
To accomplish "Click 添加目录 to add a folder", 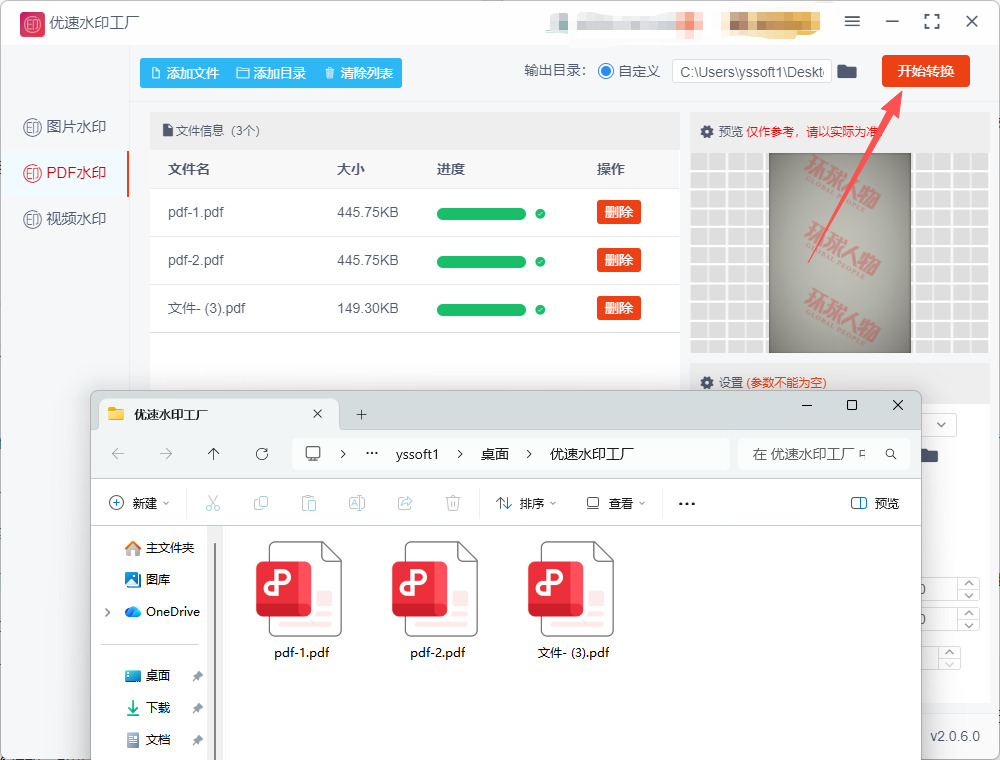I will coord(271,73).
